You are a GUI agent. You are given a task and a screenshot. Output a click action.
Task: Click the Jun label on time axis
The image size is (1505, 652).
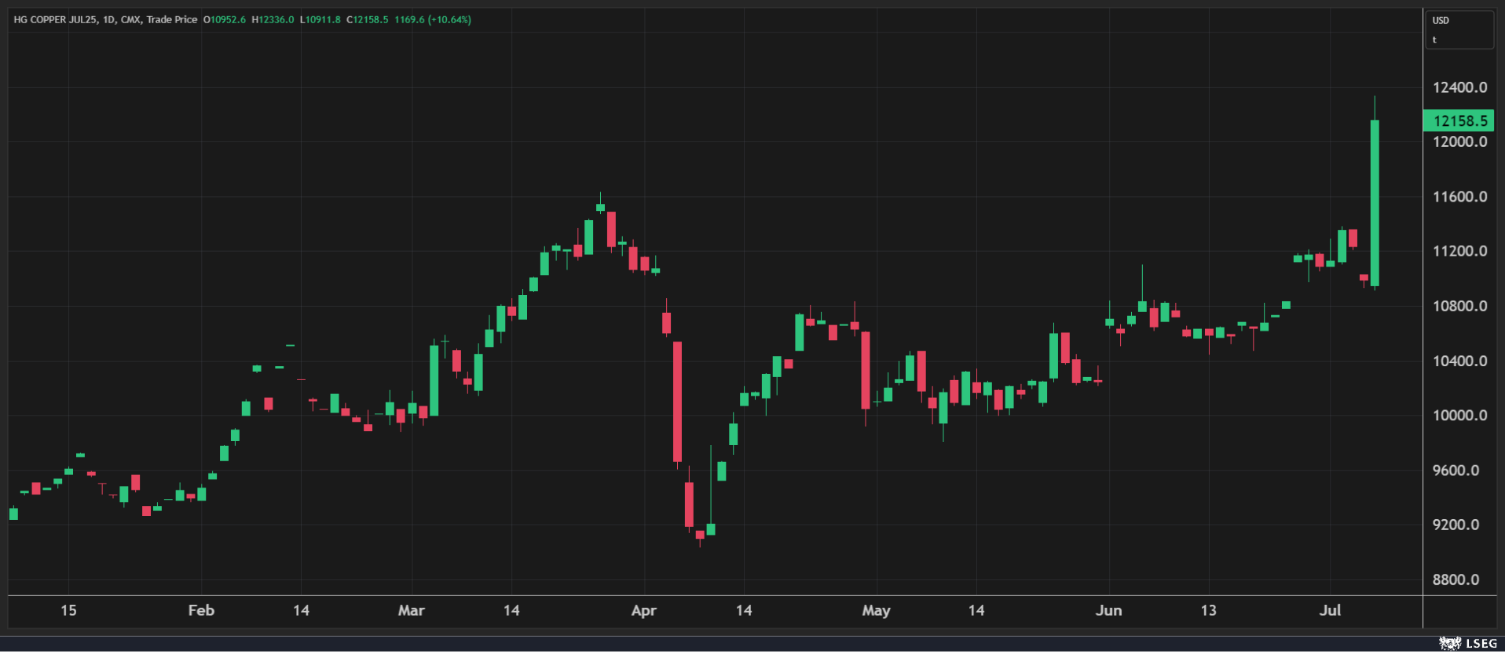pyautogui.click(x=1108, y=610)
